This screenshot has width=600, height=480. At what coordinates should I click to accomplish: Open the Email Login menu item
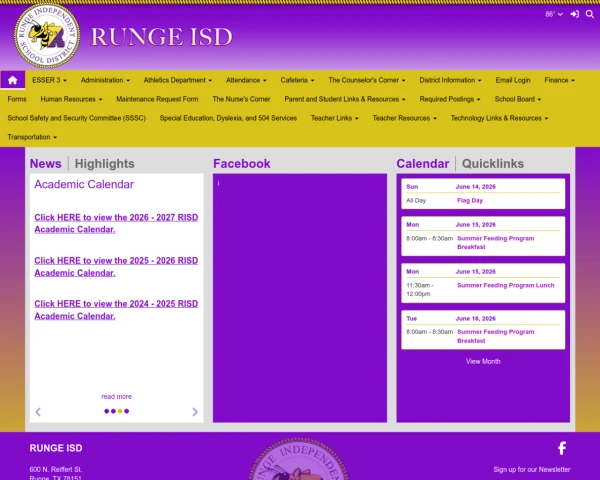pos(513,80)
